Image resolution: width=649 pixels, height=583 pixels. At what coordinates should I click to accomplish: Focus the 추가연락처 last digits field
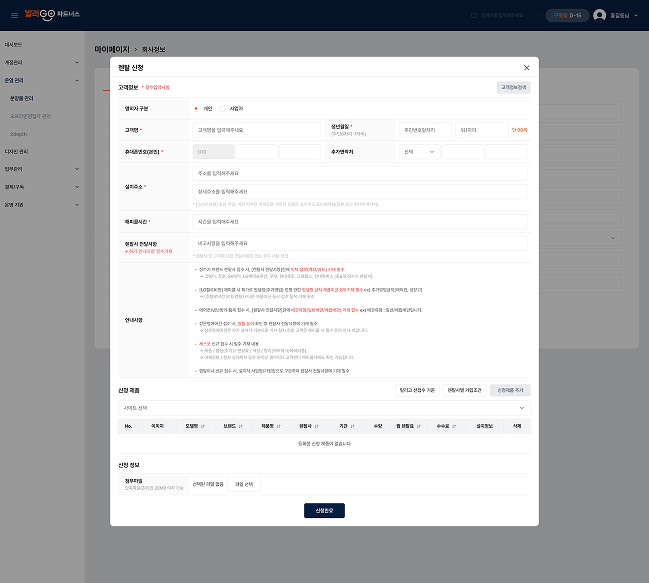click(x=506, y=152)
